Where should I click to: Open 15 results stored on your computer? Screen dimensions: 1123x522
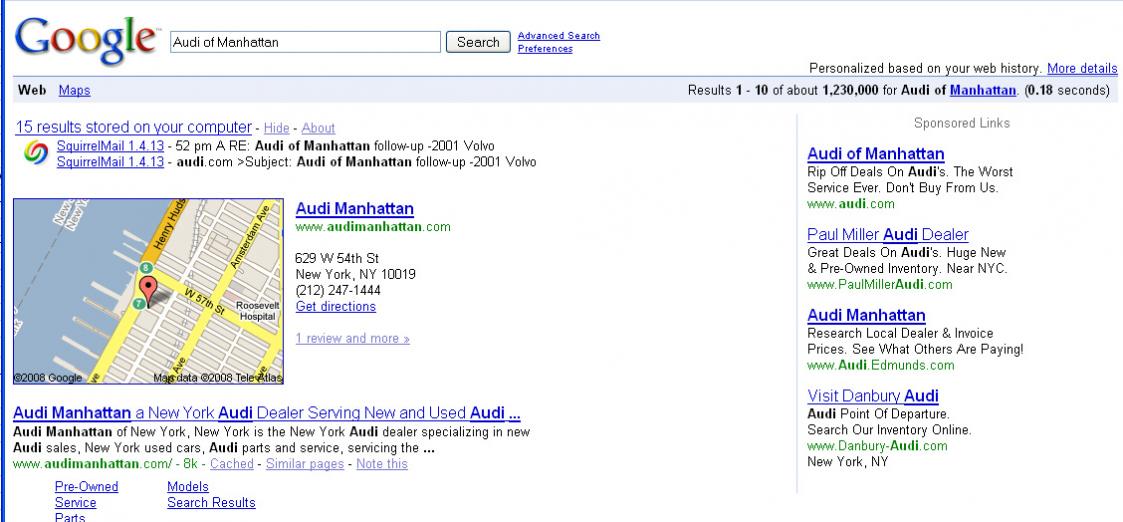pyautogui.click(x=133, y=127)
